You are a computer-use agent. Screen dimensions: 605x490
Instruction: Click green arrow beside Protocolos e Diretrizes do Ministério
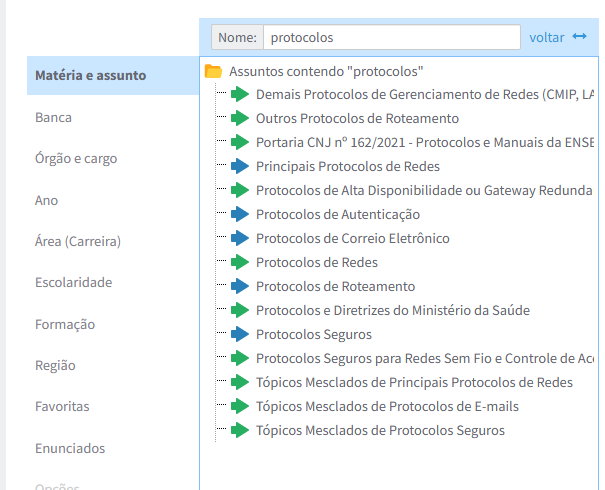pyautogui.click(x=240, y=310)
